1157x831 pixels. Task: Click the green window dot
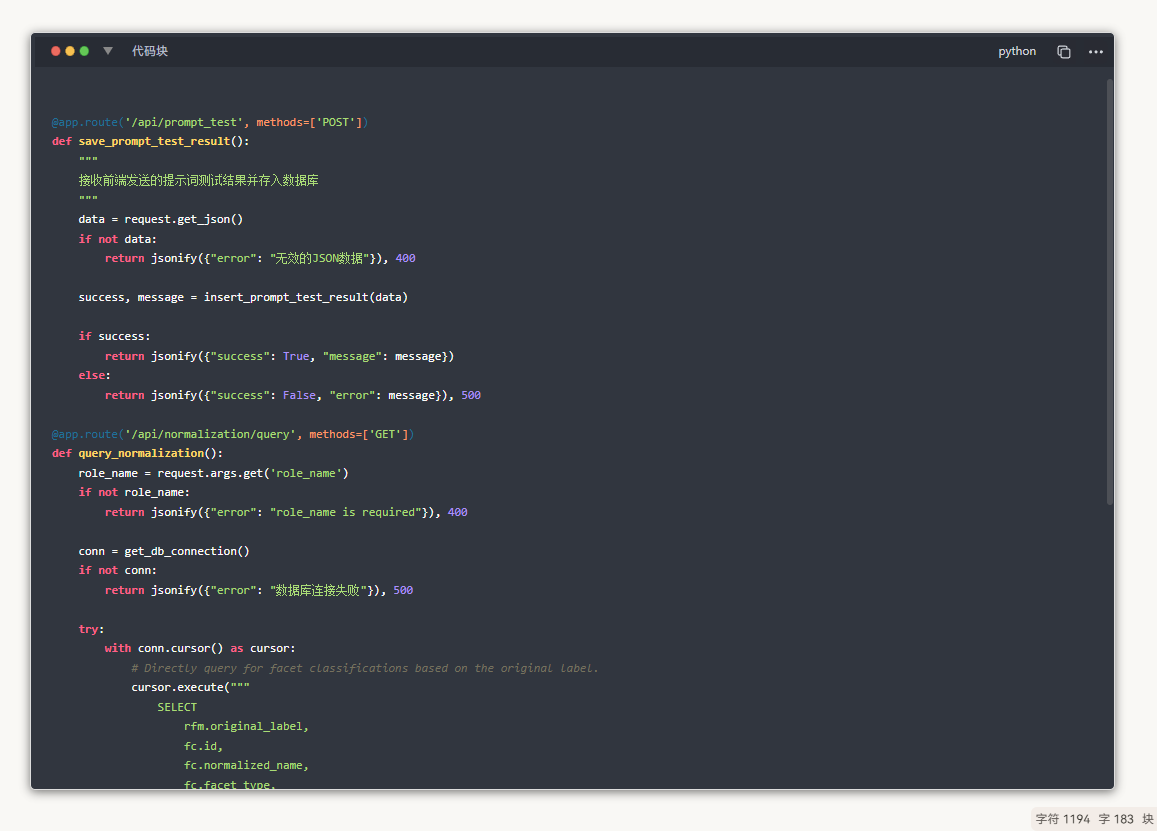click(x=84, y=51)
